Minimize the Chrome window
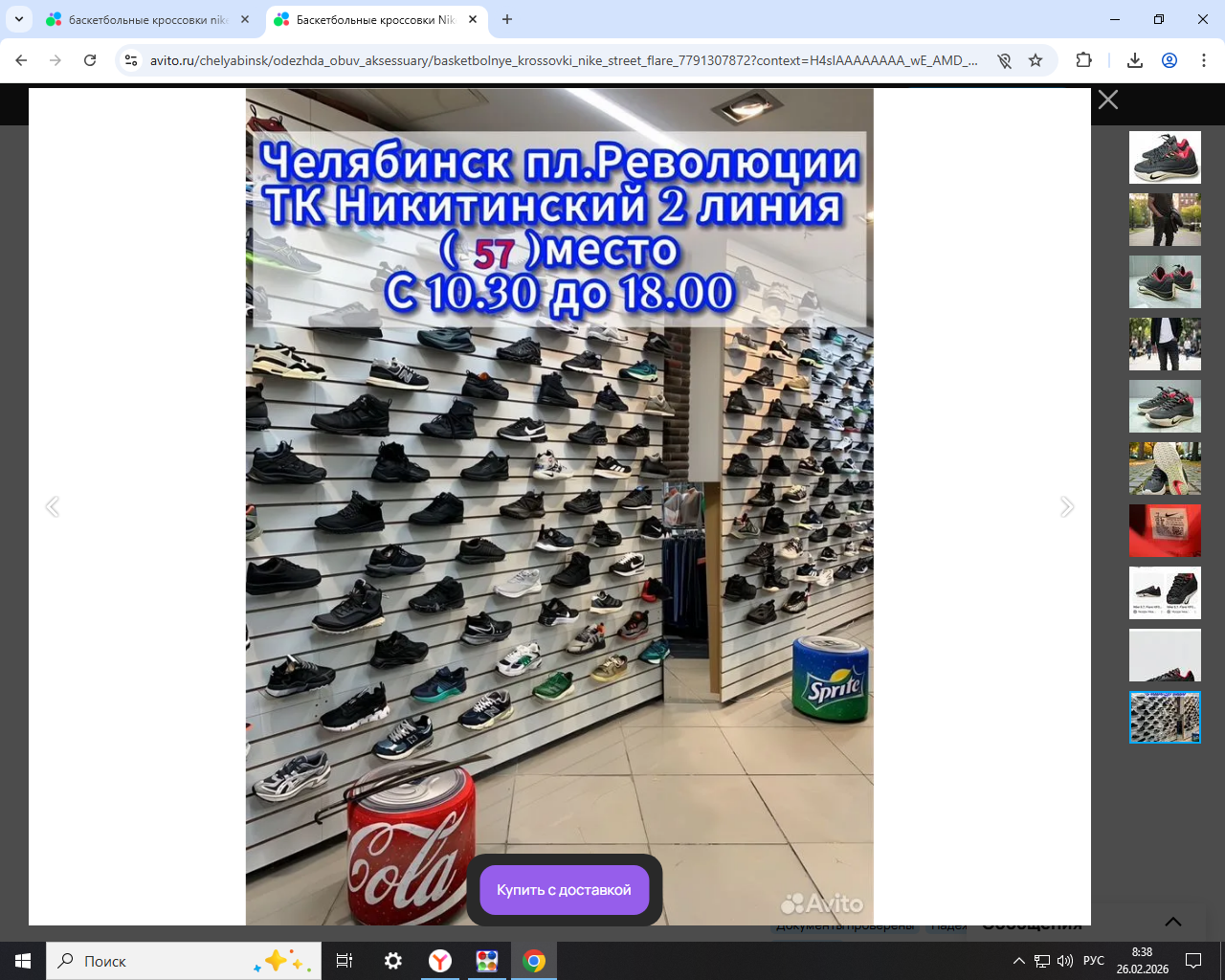Image resolution: width=1225 pixels, height=980 pixels. [1115, 19]
